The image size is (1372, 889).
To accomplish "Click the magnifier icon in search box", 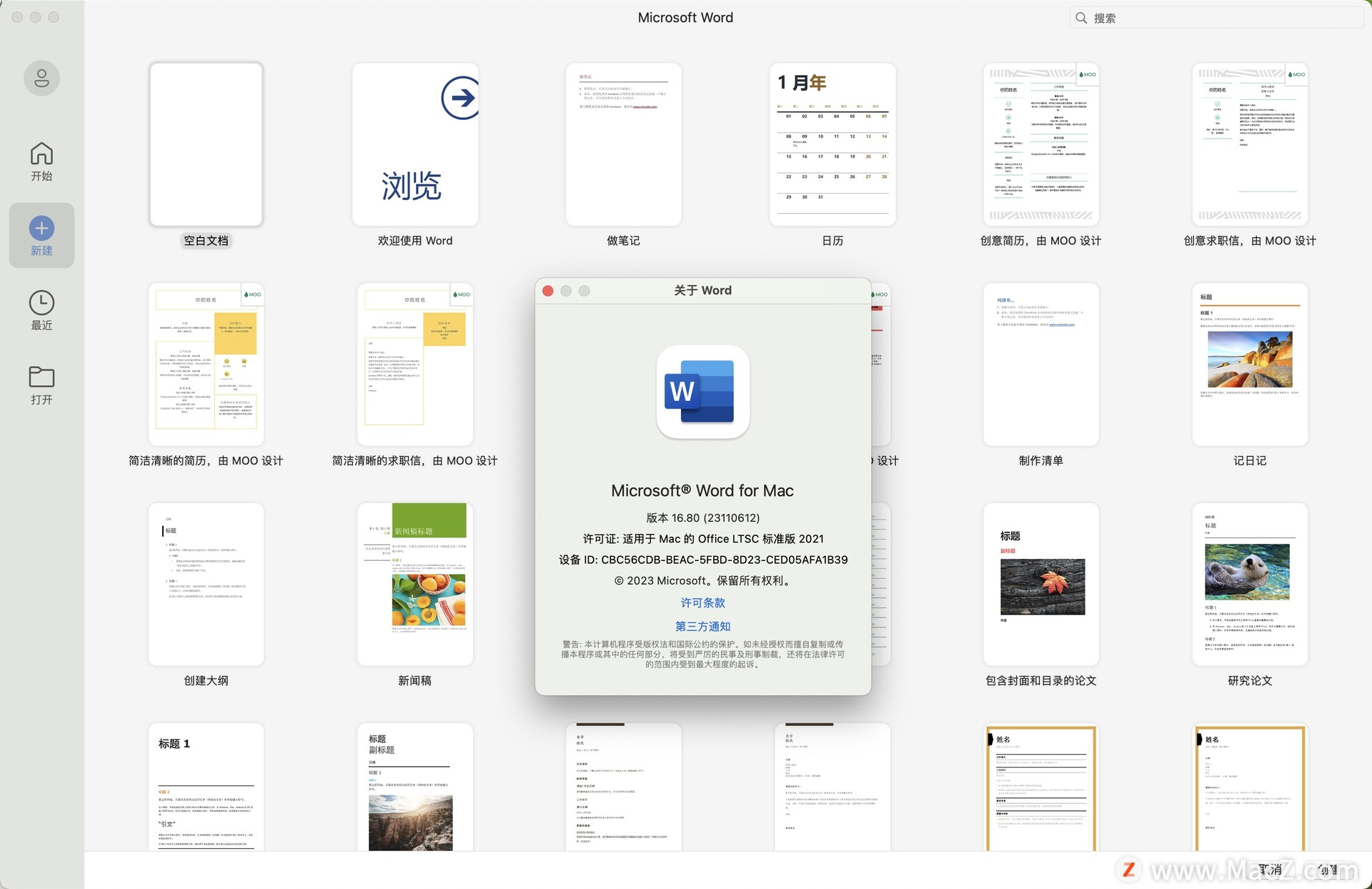I will click(1081, 18).
